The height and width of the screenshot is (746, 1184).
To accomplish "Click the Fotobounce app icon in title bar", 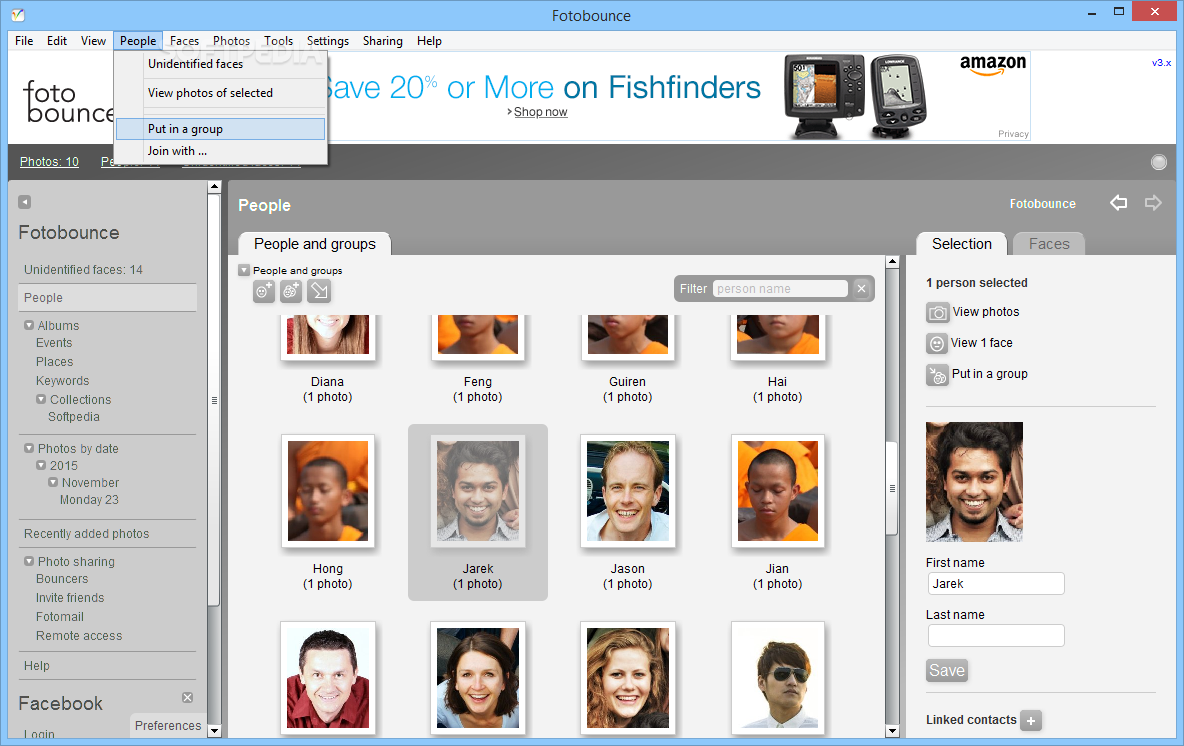I will click(18, 14).
